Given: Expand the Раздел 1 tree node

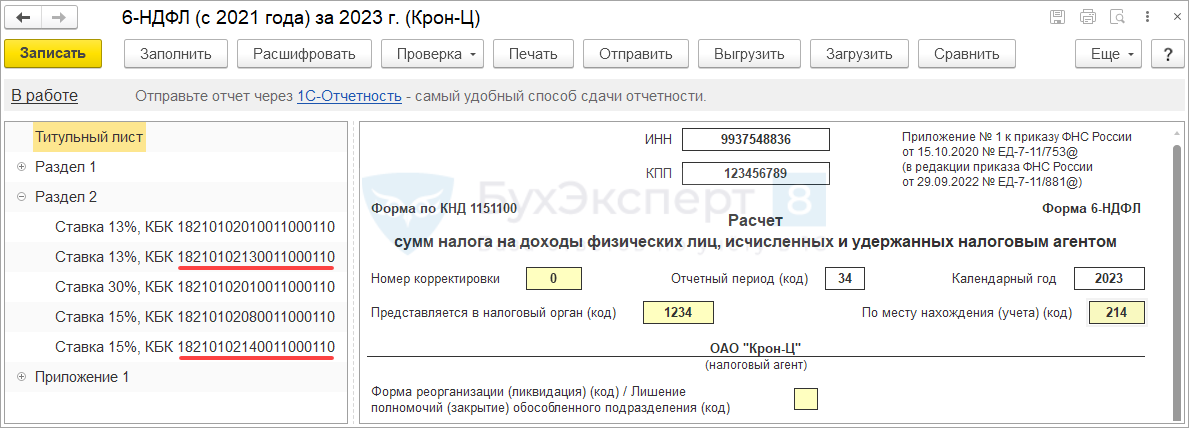Looking at the screenshot, I should tap(21, 167).
